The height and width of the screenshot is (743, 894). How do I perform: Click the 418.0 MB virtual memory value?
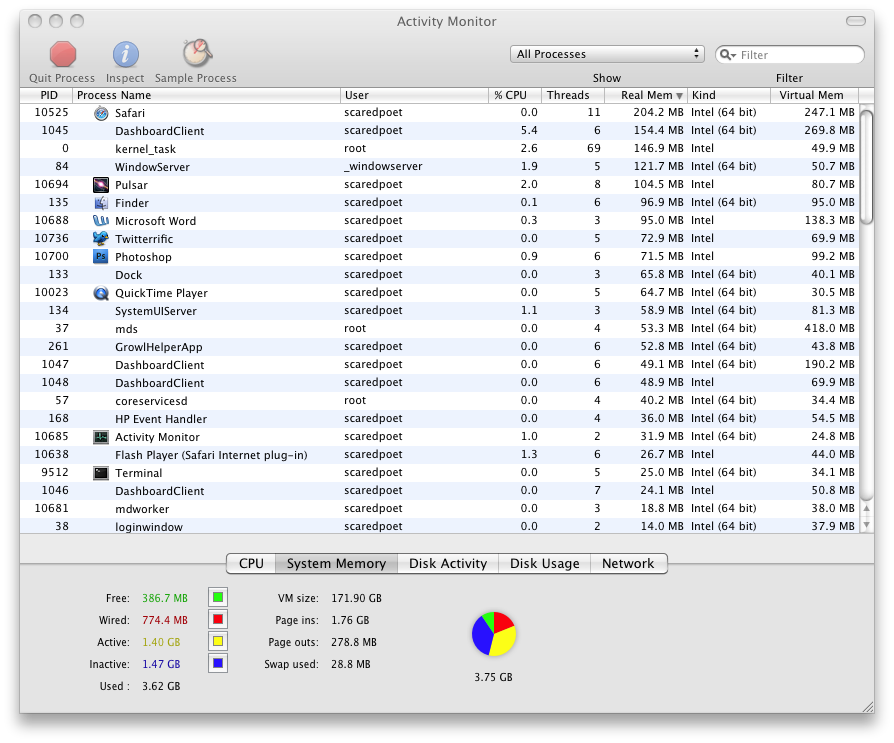coord(830,328)
